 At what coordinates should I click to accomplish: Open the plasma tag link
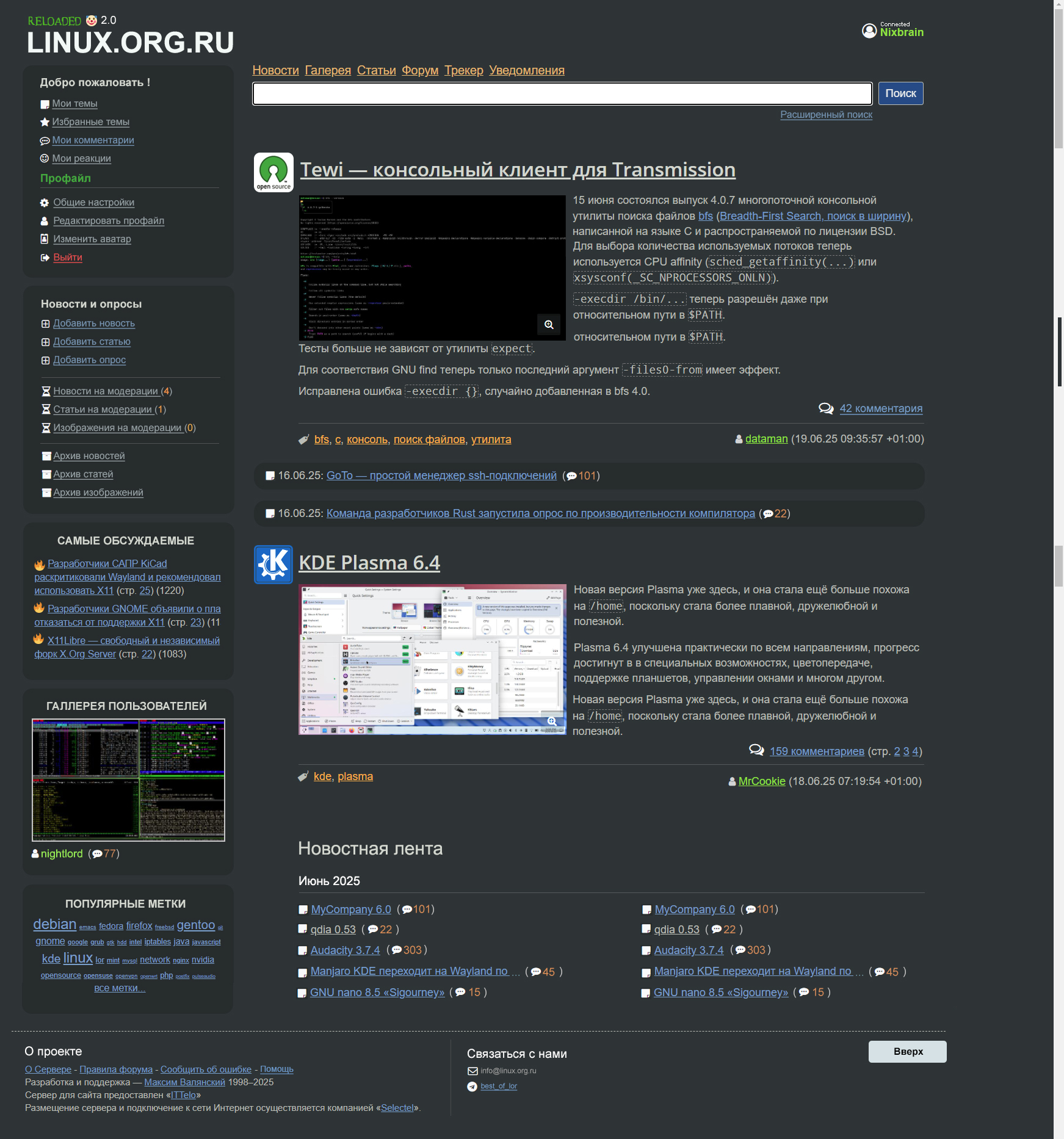click(355, 776)
